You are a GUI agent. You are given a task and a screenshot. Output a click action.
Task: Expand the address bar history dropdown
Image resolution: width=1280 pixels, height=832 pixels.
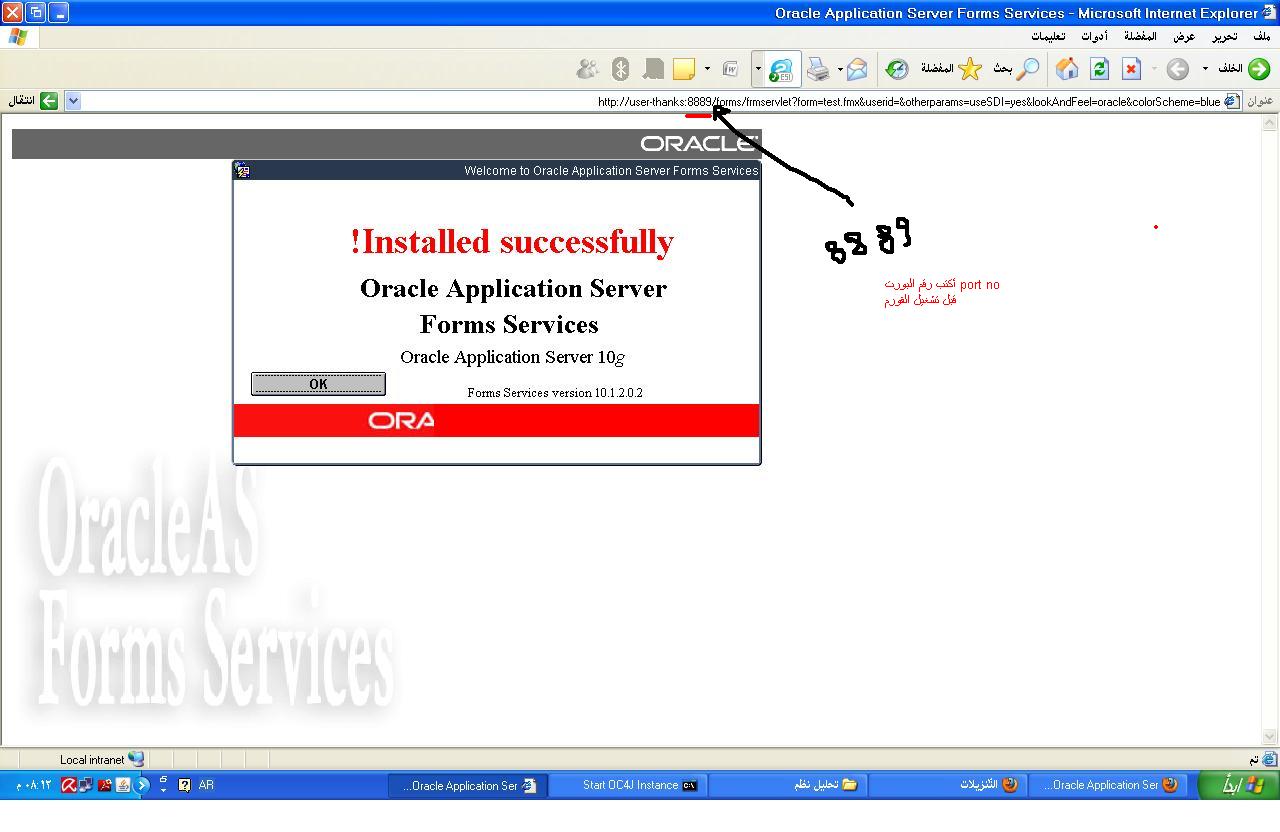[73, 101]
